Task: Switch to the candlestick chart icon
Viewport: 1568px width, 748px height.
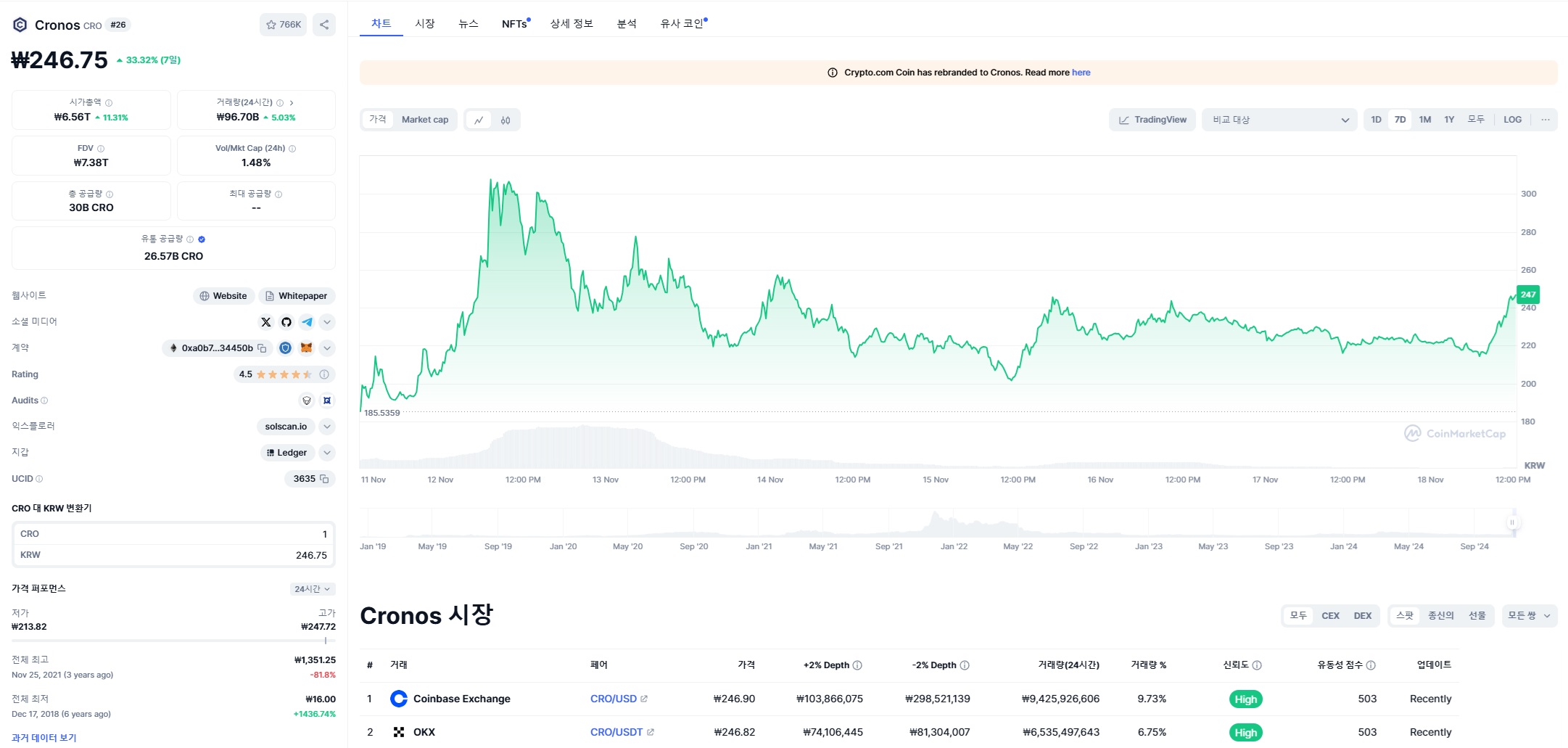Action: 506,120
